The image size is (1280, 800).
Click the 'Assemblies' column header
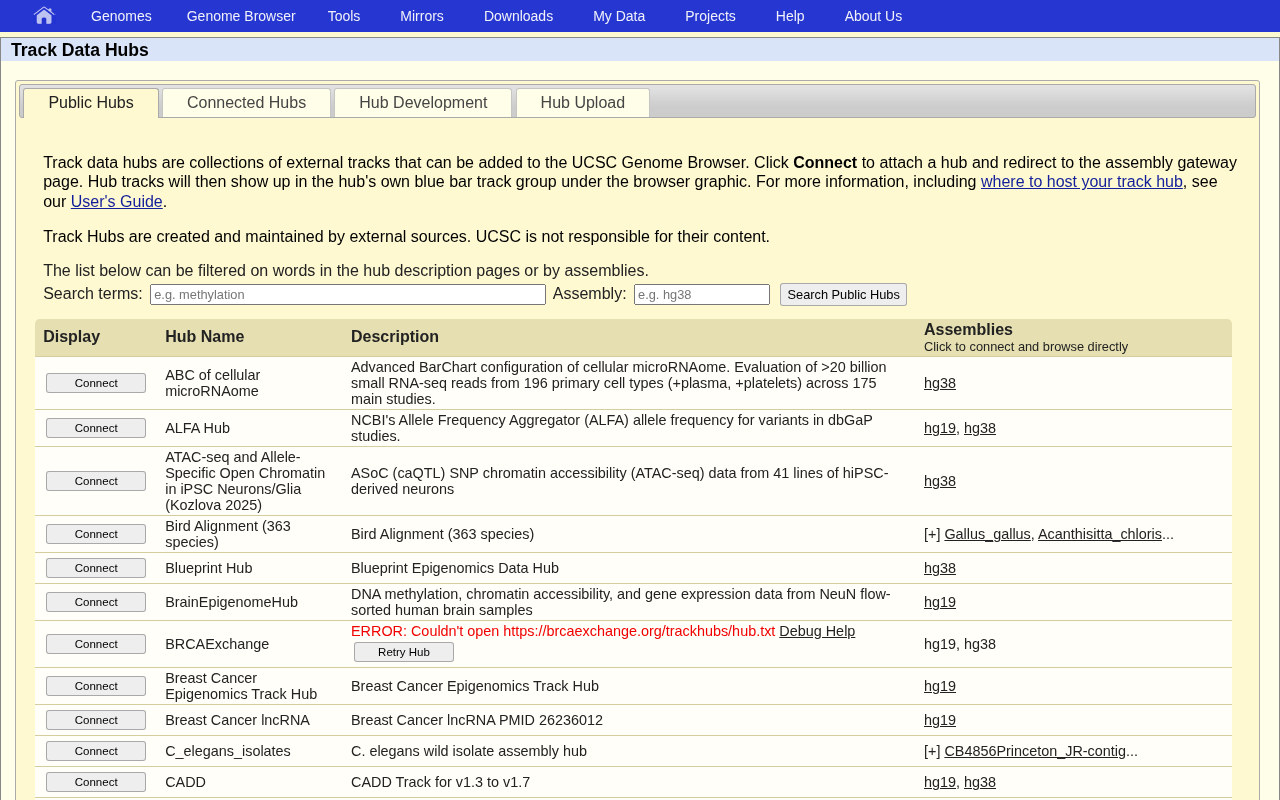coord(968,330)
